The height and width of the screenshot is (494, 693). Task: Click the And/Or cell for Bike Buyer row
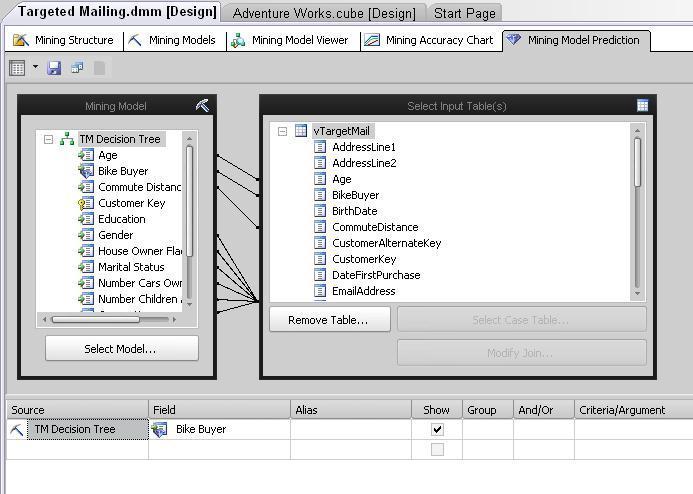pyautogui.click(x=544, y=429)
